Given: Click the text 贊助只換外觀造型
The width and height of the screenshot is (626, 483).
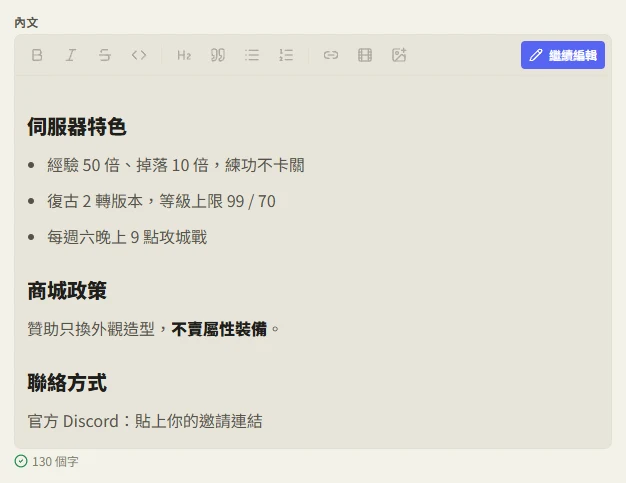Looking at the screenshot, I should (x=91, y=329).
